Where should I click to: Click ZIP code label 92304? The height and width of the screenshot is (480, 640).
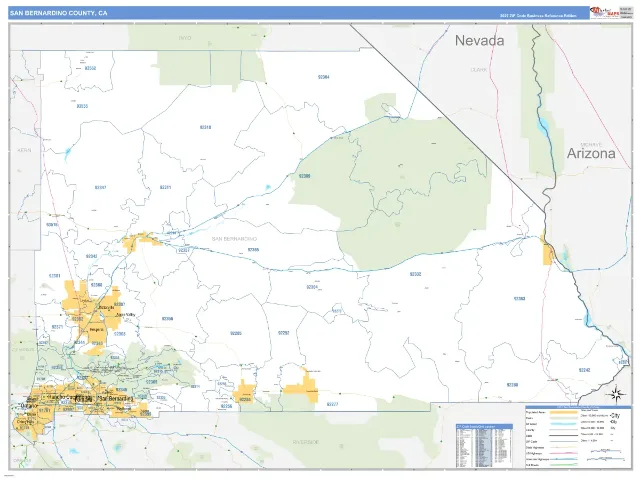click(312, 287)
